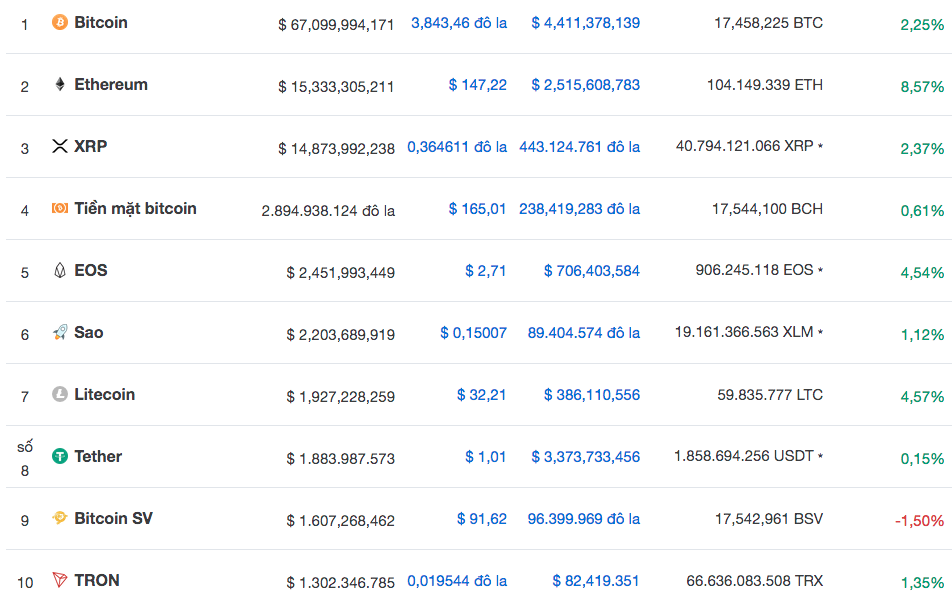952x594 pixels.
Task: Click the XRP cross logo icon
Action: coord(60,146)
